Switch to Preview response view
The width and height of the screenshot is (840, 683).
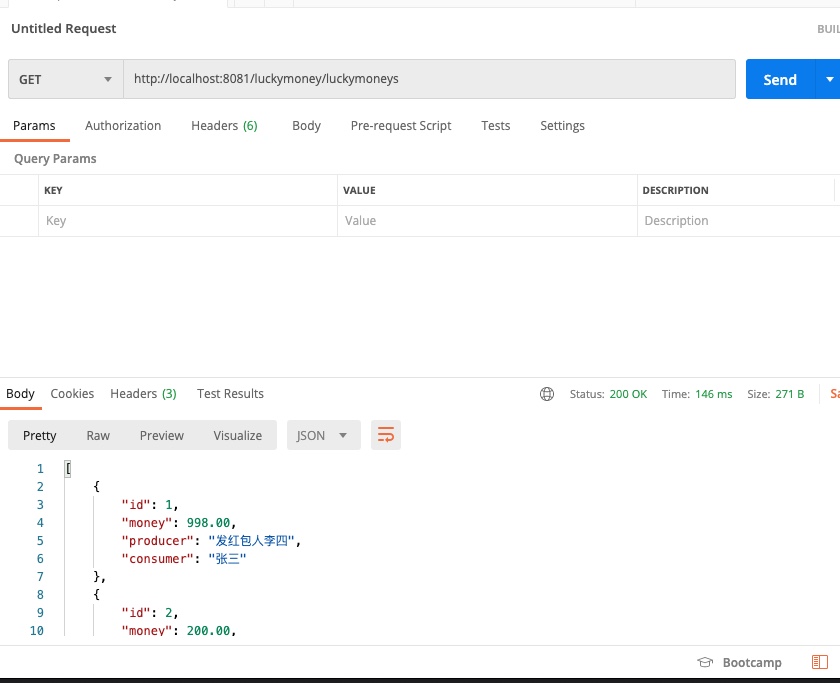161,435
